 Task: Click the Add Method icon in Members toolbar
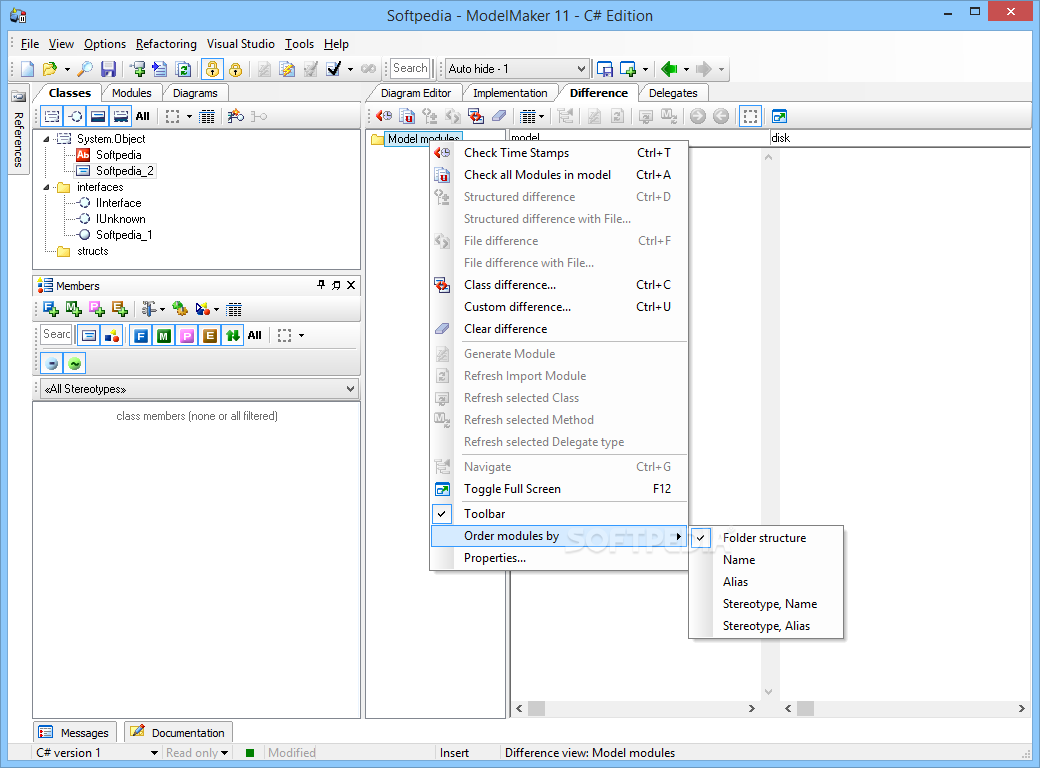pos(74,308)
